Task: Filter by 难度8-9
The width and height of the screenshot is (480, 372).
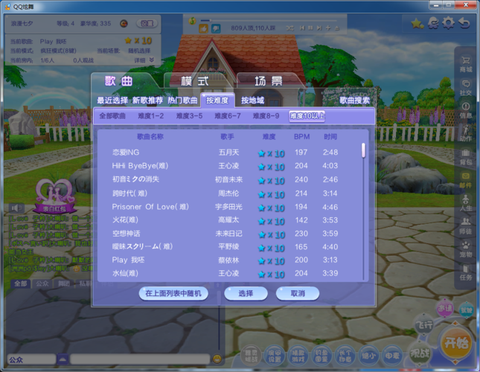Action: click(x=266, y=116)
